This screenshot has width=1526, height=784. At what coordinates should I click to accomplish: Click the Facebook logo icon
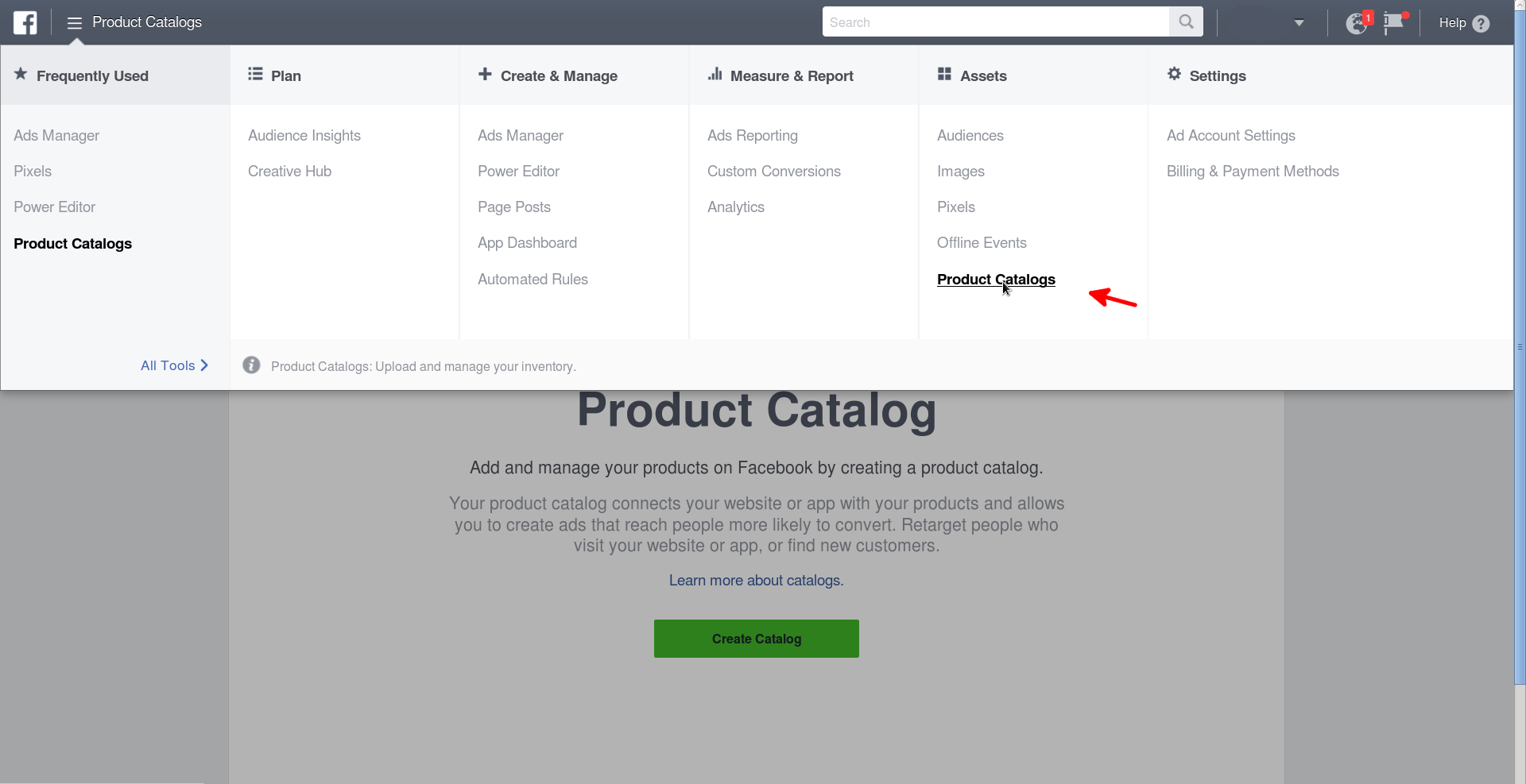pos(25,22)
